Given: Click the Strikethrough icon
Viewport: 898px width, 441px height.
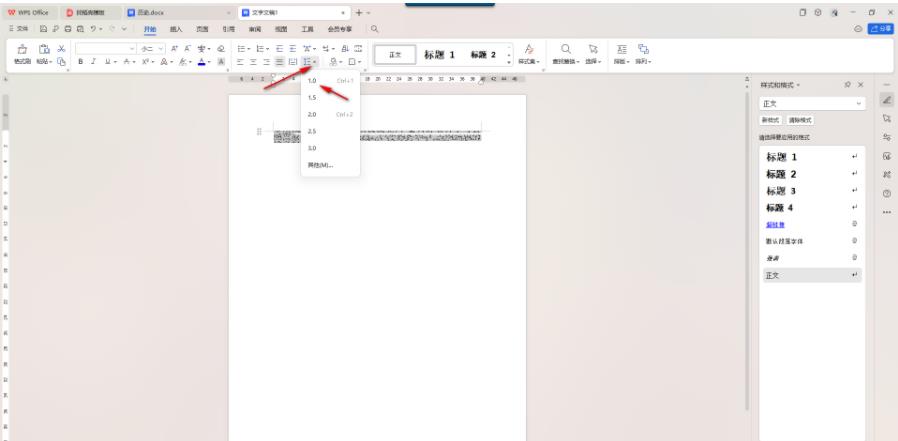Looking at the screenshot, I should click(x=126, y=61).
